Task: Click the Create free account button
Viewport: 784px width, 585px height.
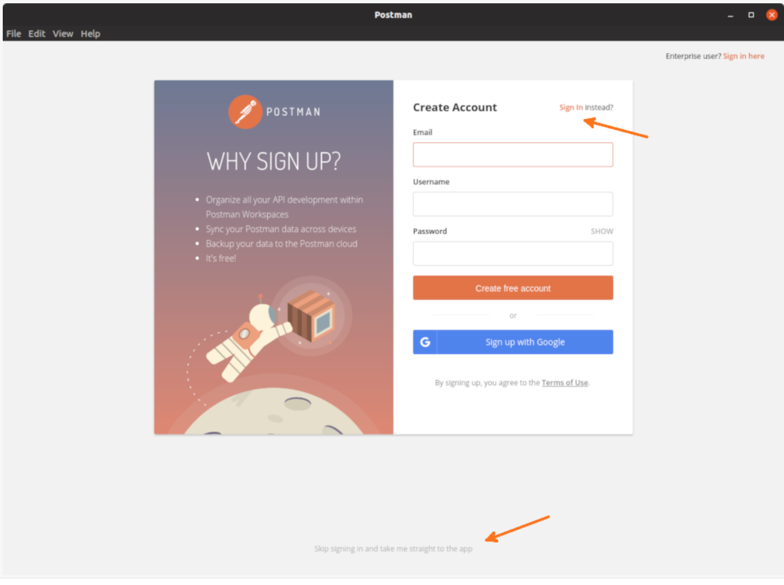Action: (x=512, y=288)
